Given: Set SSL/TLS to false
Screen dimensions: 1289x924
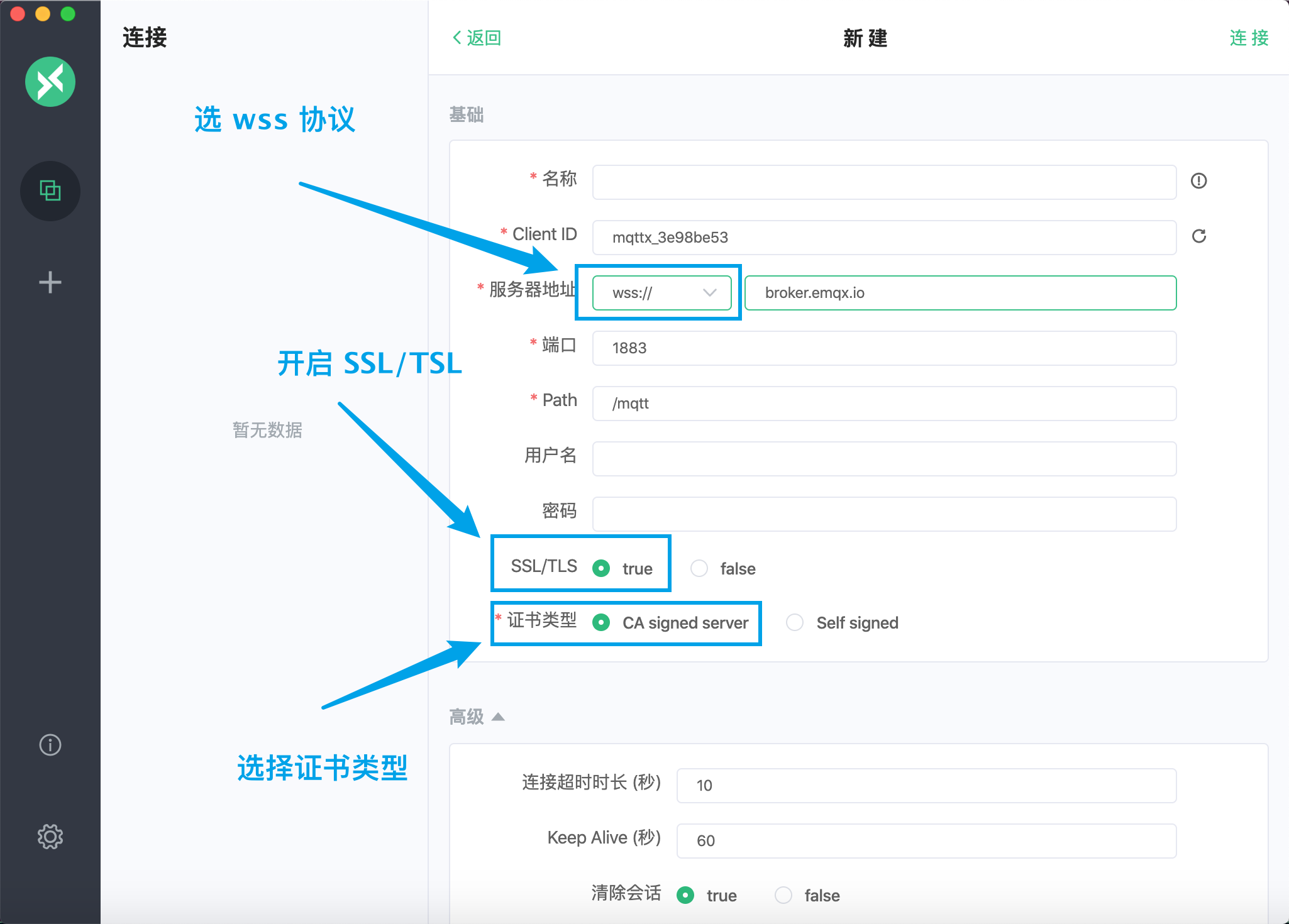Looking at the screenshot, I should [x=699, y=568].
